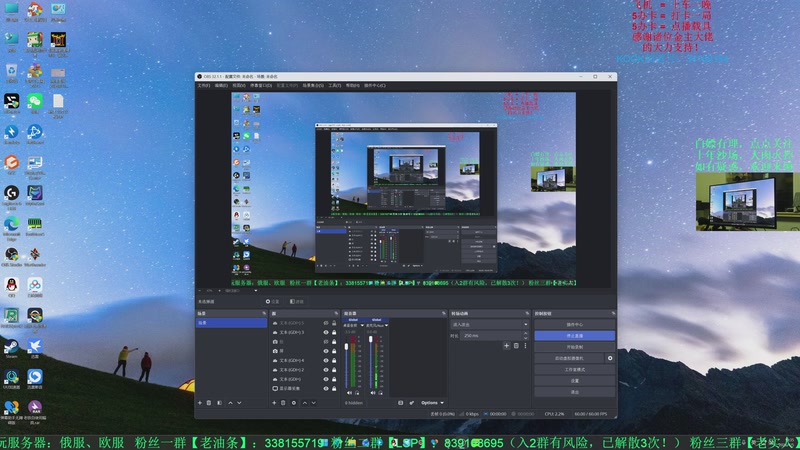Open Steam desktop icon
Viewport: 800px width, 450px height.
(x=11, y=348)
